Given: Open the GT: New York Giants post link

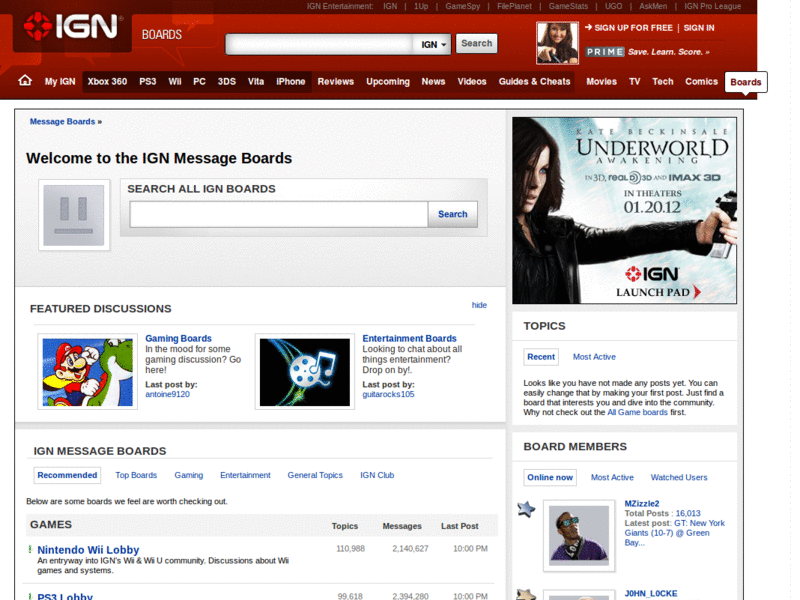Looking at the screenshot, I should point(674,533).
